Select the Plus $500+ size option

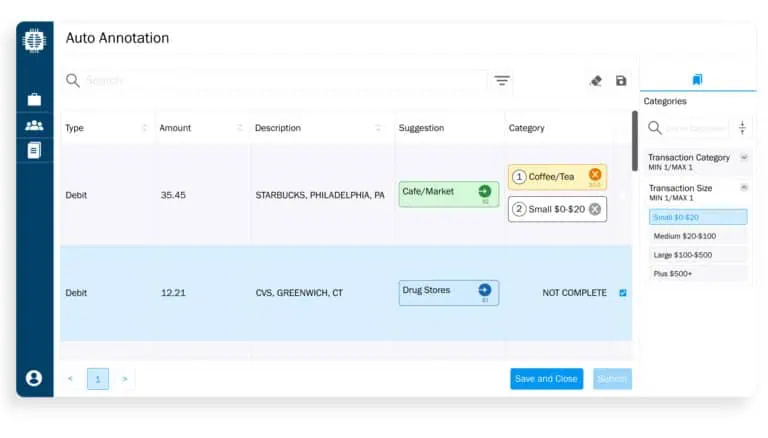(x=698, y=273)
